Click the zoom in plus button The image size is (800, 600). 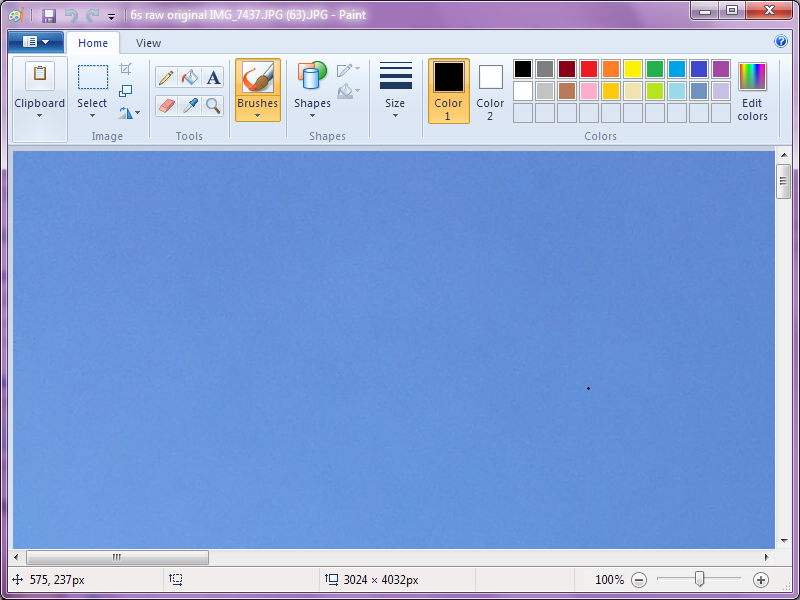pyautogui.click(x=761, y=580)
